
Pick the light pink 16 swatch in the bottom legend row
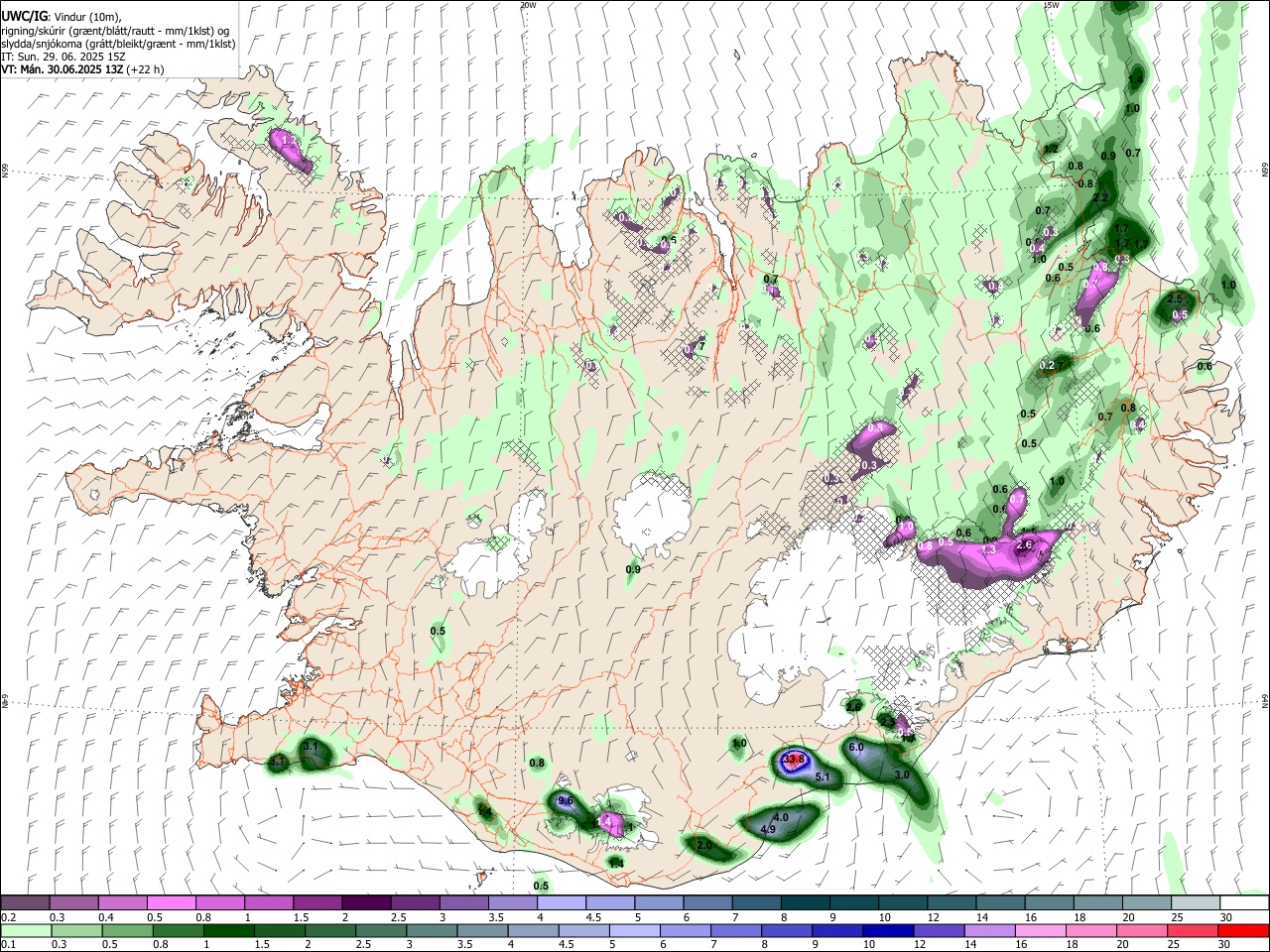(1040, 931)
